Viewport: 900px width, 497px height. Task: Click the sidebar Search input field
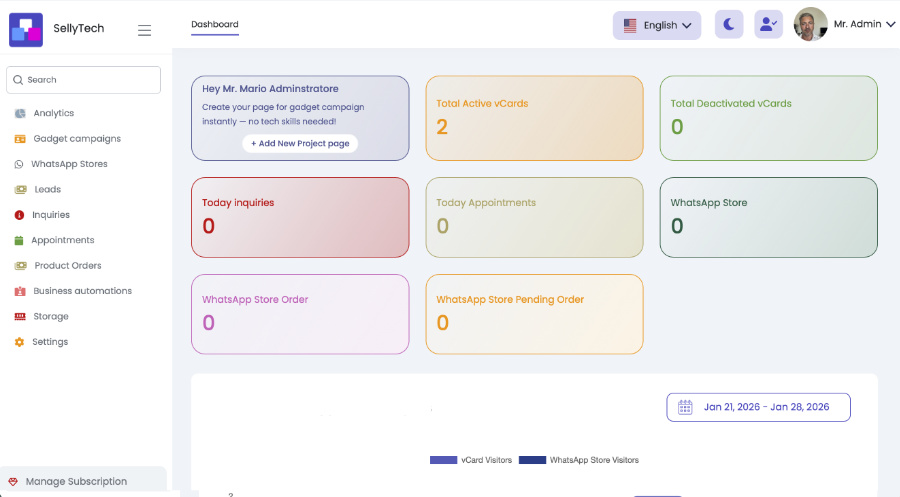(84, 80)
